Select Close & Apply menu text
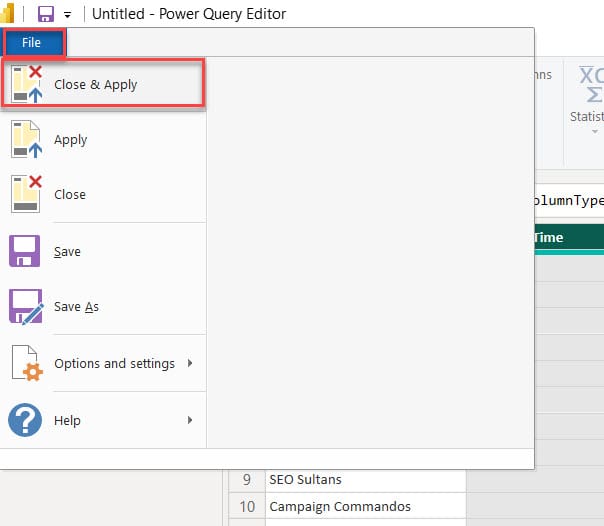The height and width of the screenshot is (526, 604). 96,84
